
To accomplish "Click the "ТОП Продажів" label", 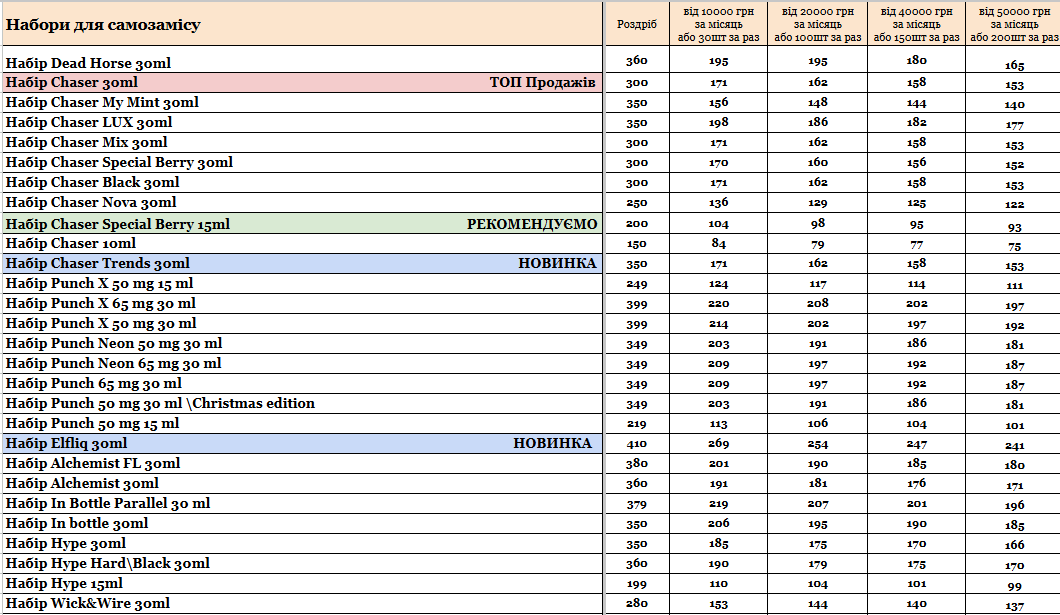I will coord(543,83).
